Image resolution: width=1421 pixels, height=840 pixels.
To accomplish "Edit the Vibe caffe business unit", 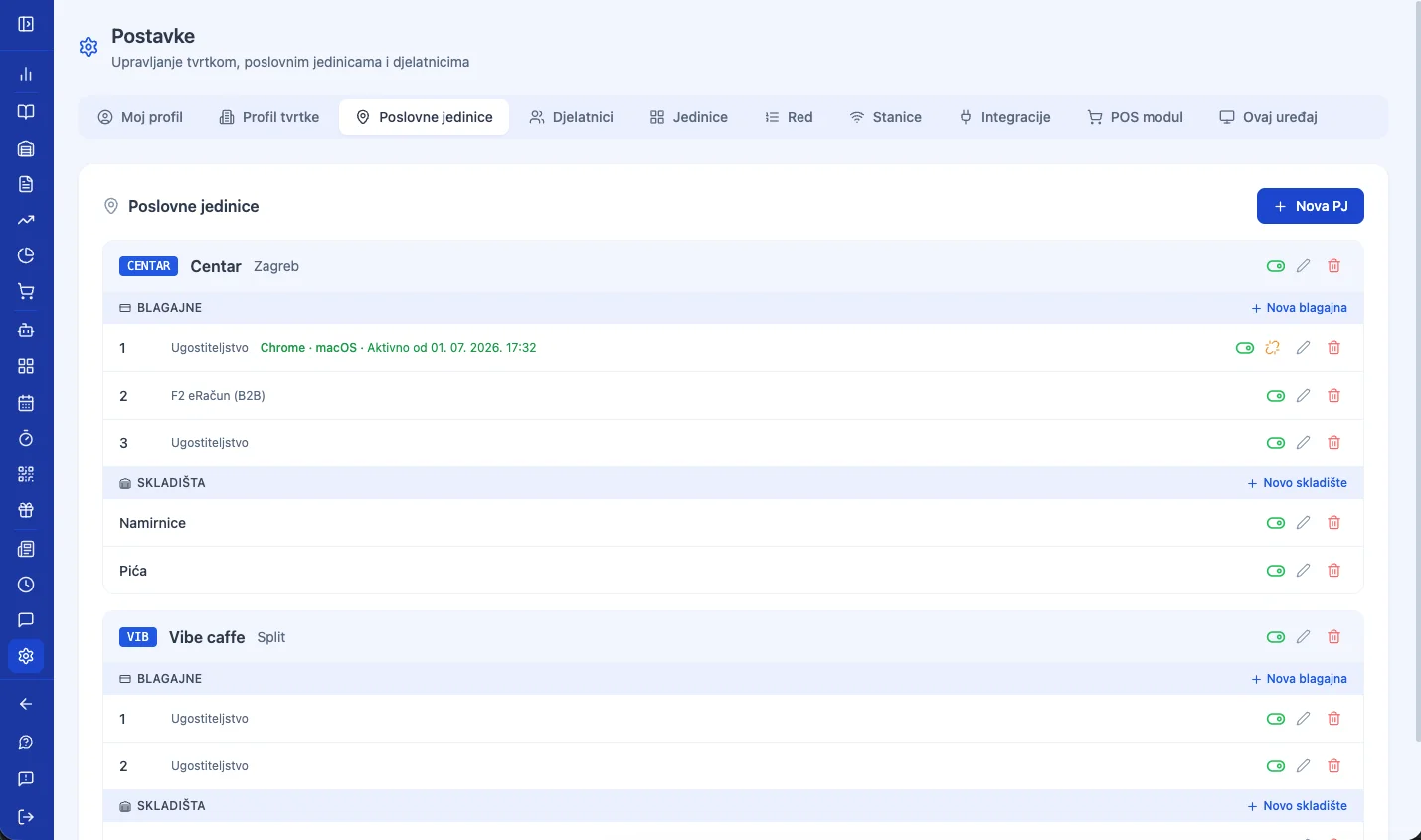I will 1304,637.
